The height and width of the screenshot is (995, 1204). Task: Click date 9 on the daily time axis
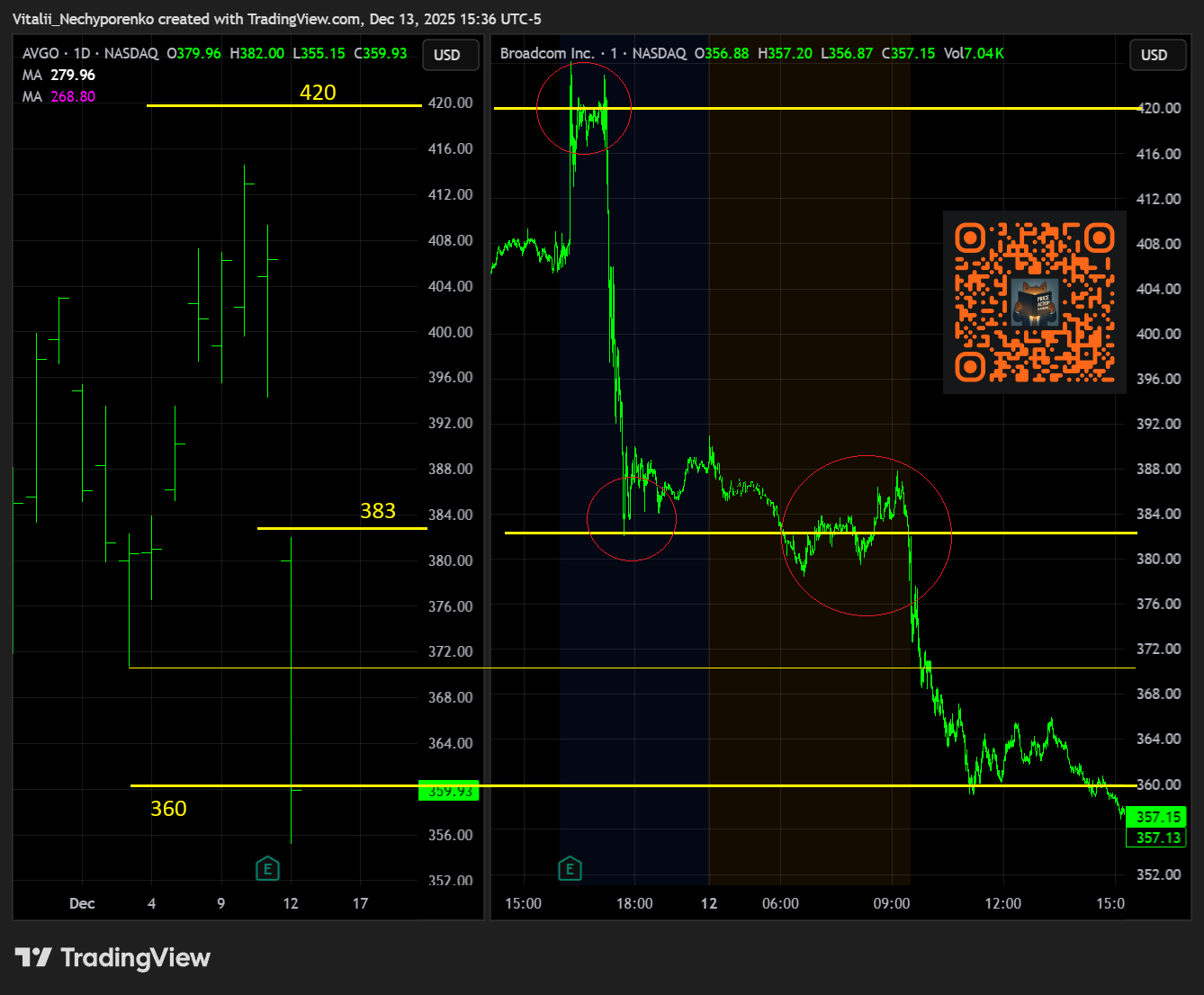point(221,903)
